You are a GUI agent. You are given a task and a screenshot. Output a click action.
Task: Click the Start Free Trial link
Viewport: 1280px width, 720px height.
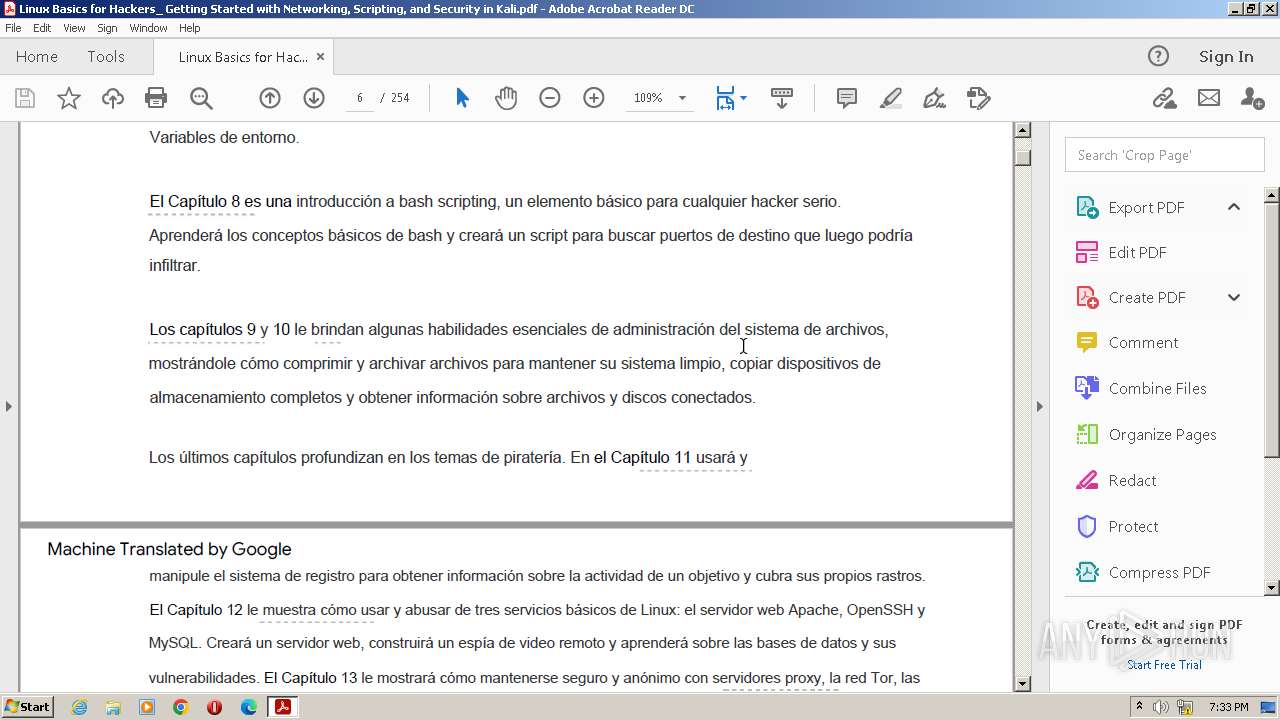click(1164, 665)
